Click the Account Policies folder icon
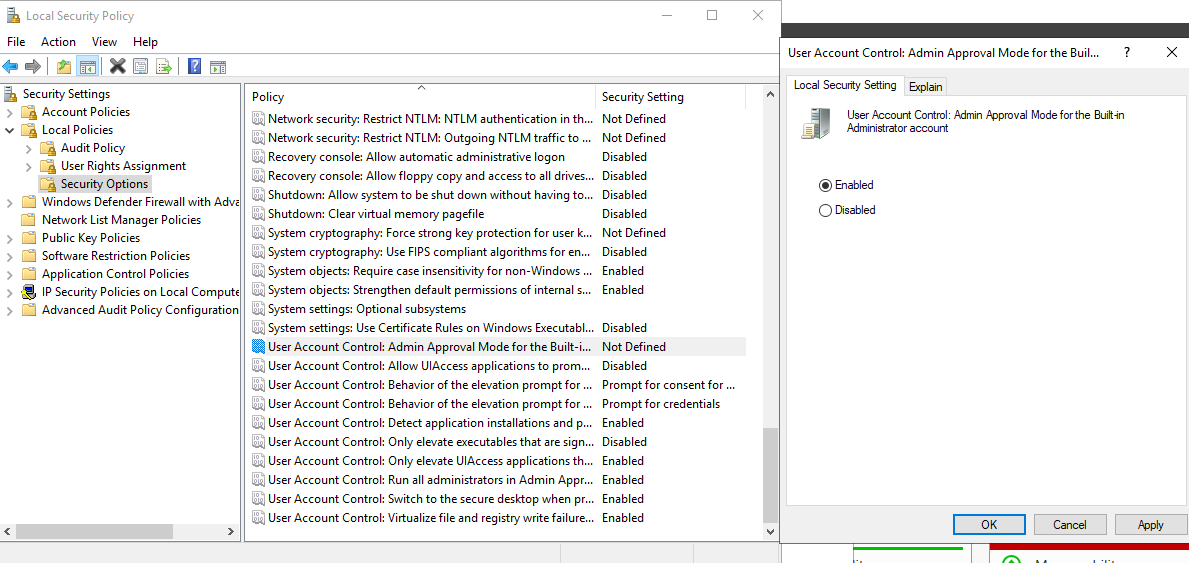Screen dimensions: 1189x563 [x=30, y=112]
